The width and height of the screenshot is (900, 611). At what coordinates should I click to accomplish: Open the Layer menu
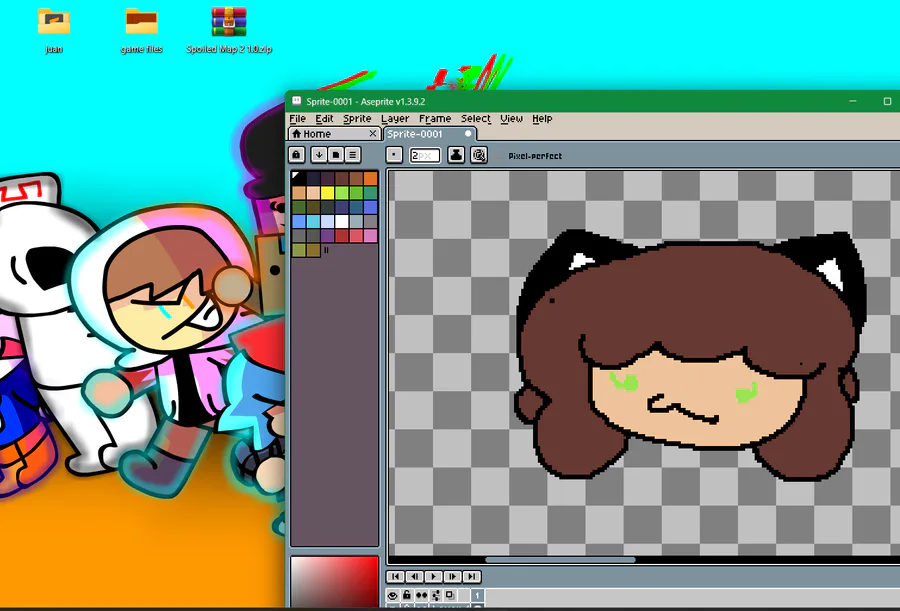point(395,118)
